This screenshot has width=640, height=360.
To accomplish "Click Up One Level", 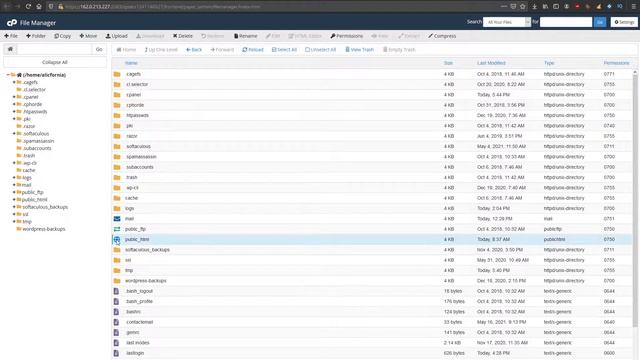I will click(161, 49).
